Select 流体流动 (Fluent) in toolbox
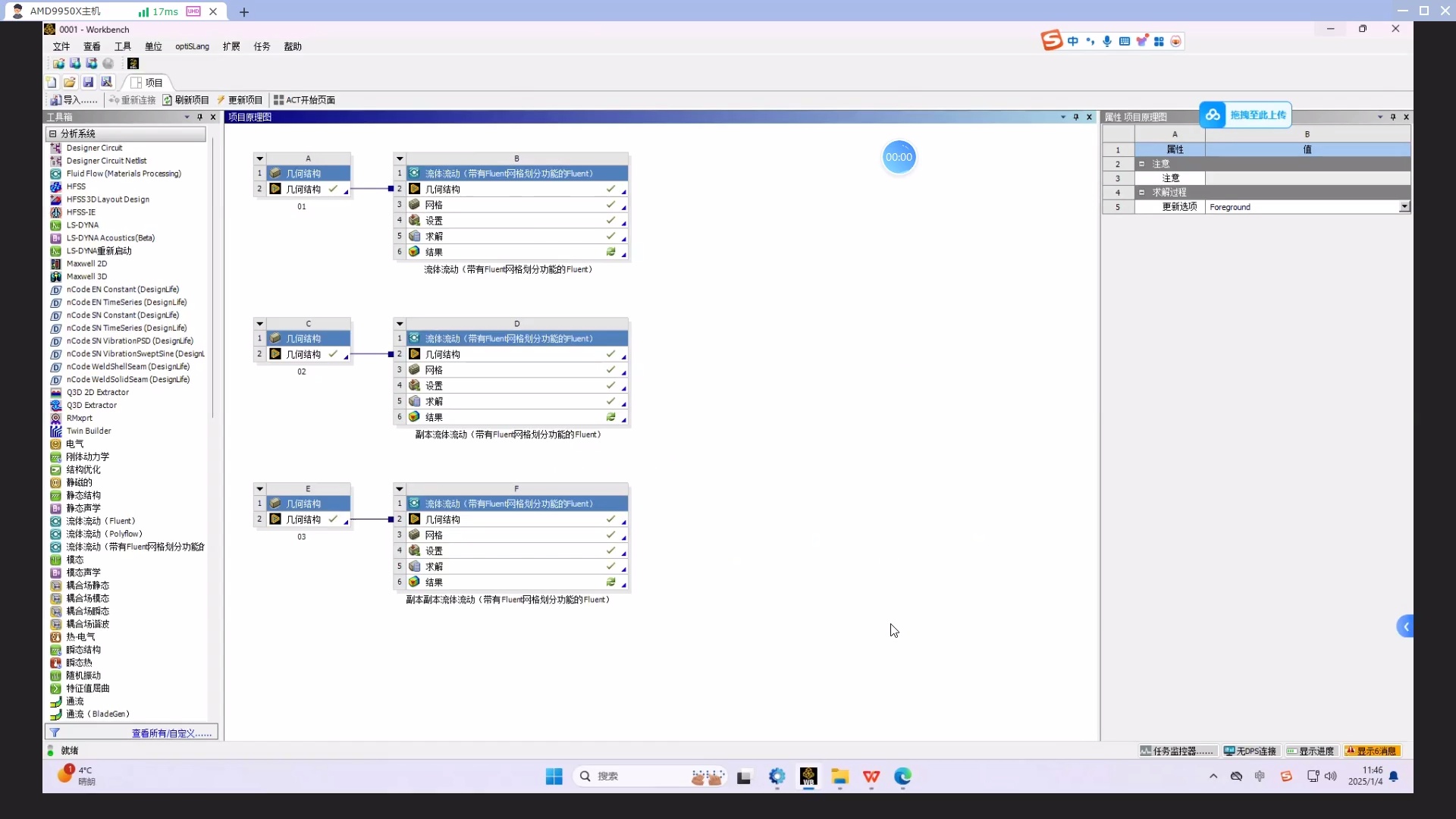The width and height of the screenshot is (1456, 819). point(100,521)
